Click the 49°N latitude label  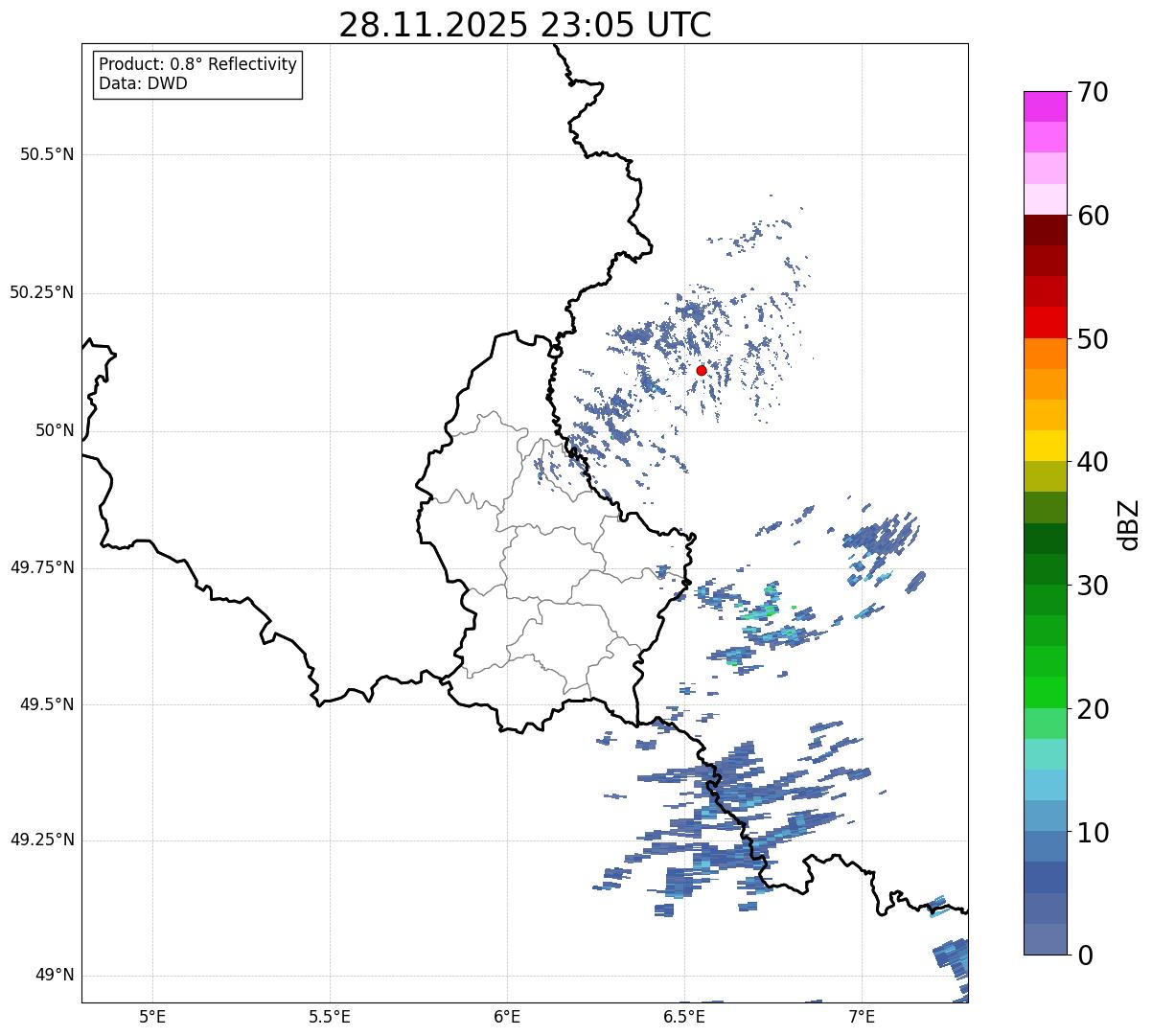coord(55,976)
